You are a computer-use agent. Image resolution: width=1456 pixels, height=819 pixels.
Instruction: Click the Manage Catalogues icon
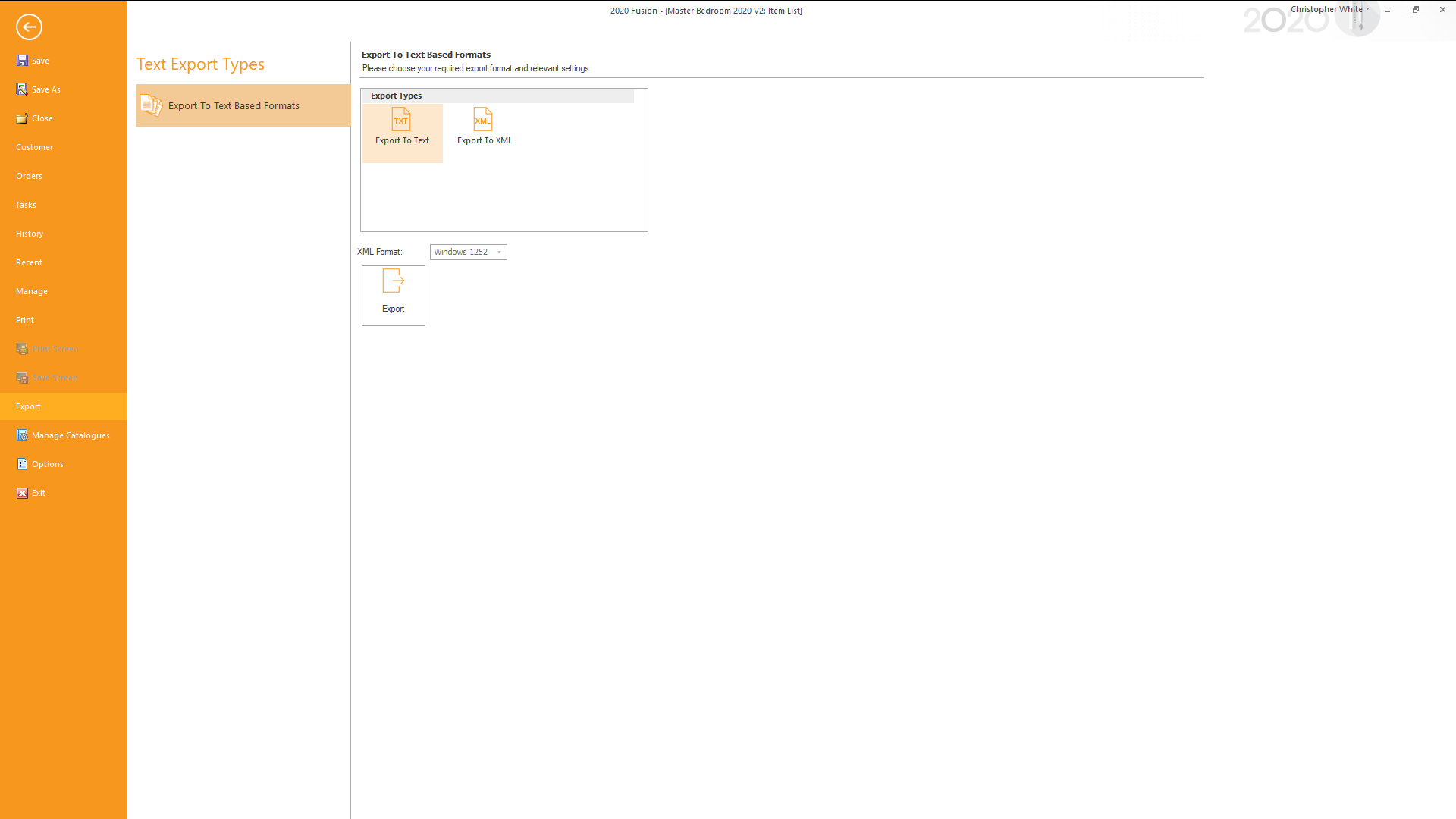pos(22,435)
